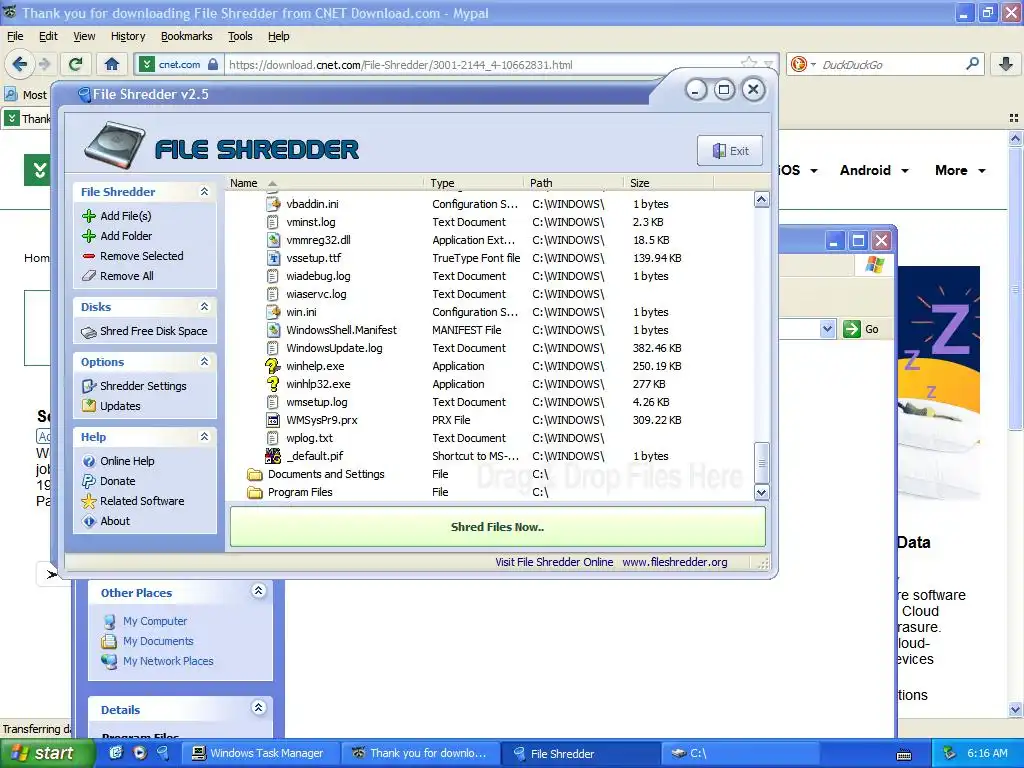The height and width of the screenshot is (768, 1024).
Task: Collapse the Details panel in Explorer
Action: 259,708
